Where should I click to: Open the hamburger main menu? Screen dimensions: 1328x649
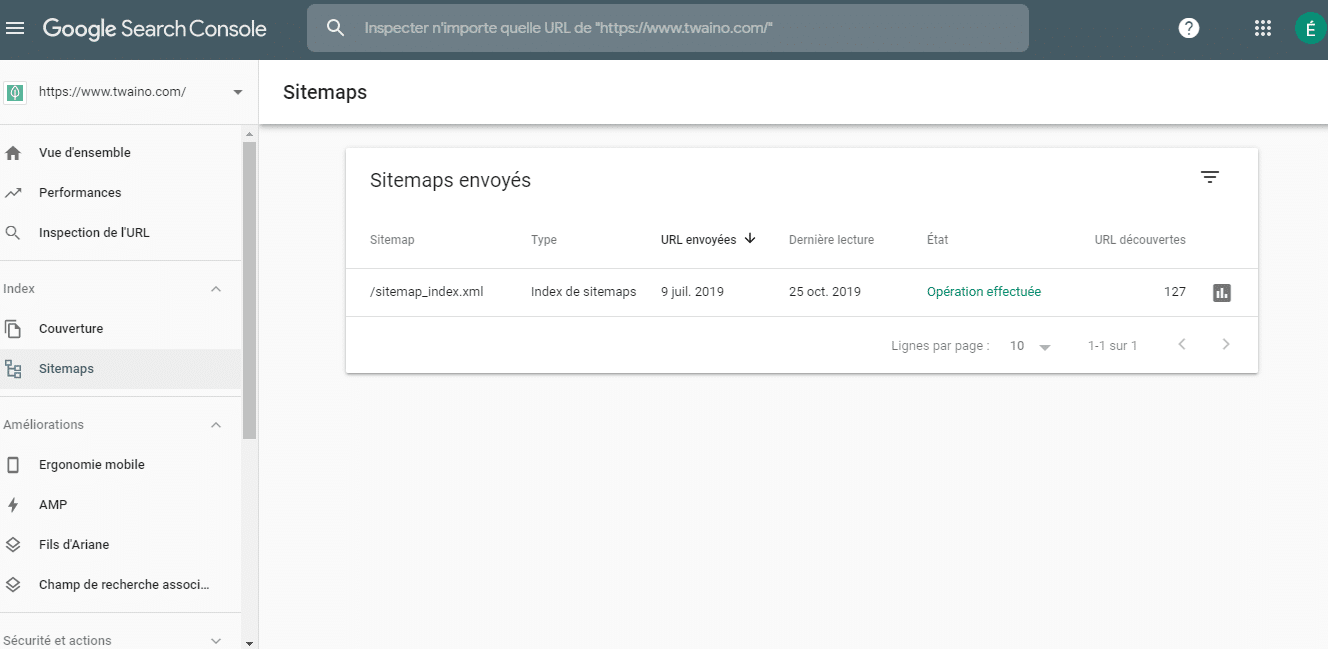pyautogui.click(x=15, y=29)
